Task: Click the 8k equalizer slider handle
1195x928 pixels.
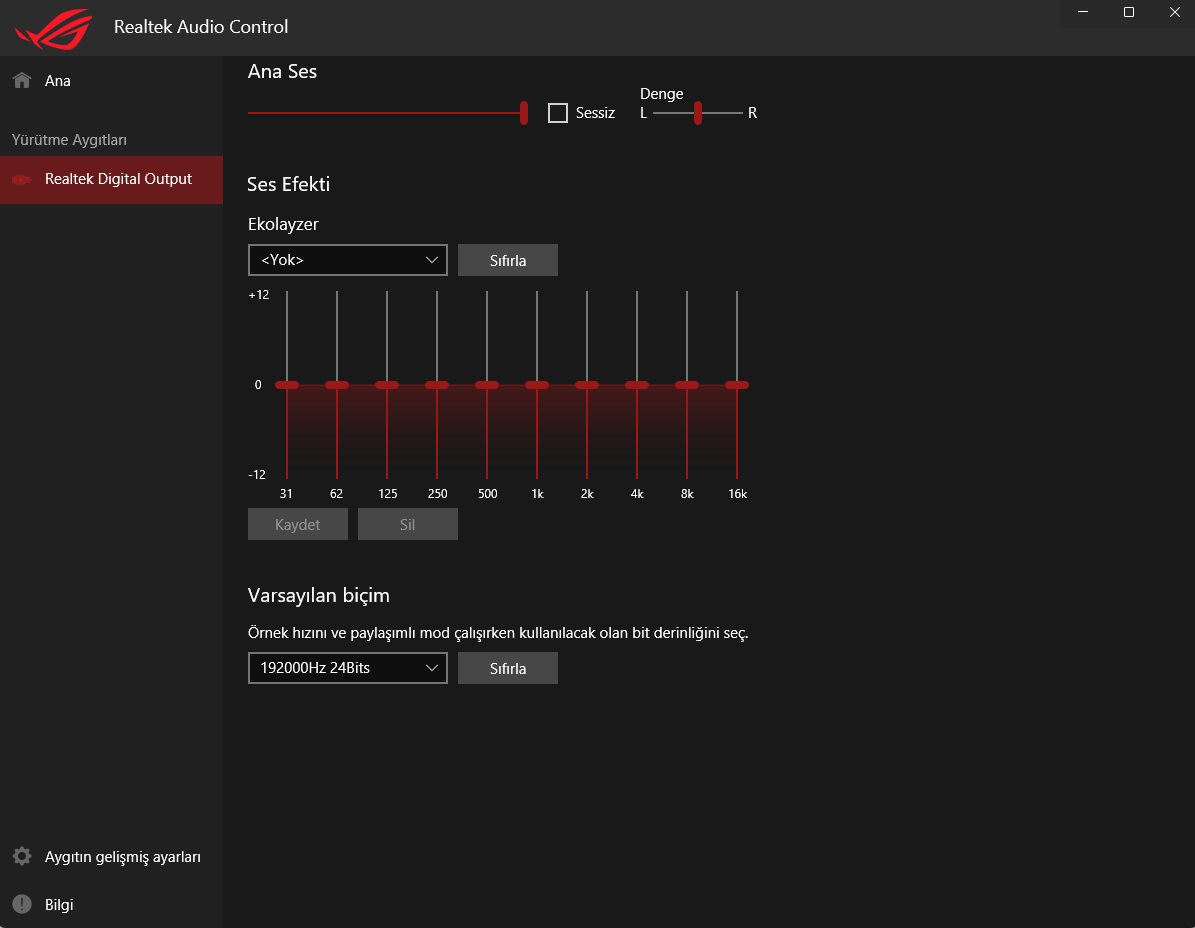Action: 687,385
